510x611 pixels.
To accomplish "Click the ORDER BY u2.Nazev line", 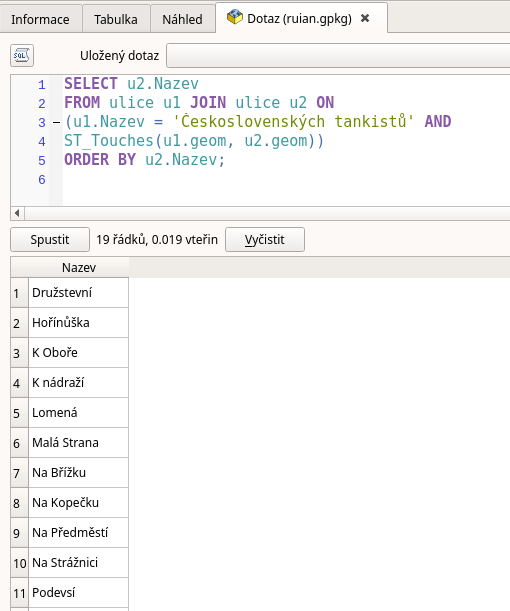I will (145, 160).
